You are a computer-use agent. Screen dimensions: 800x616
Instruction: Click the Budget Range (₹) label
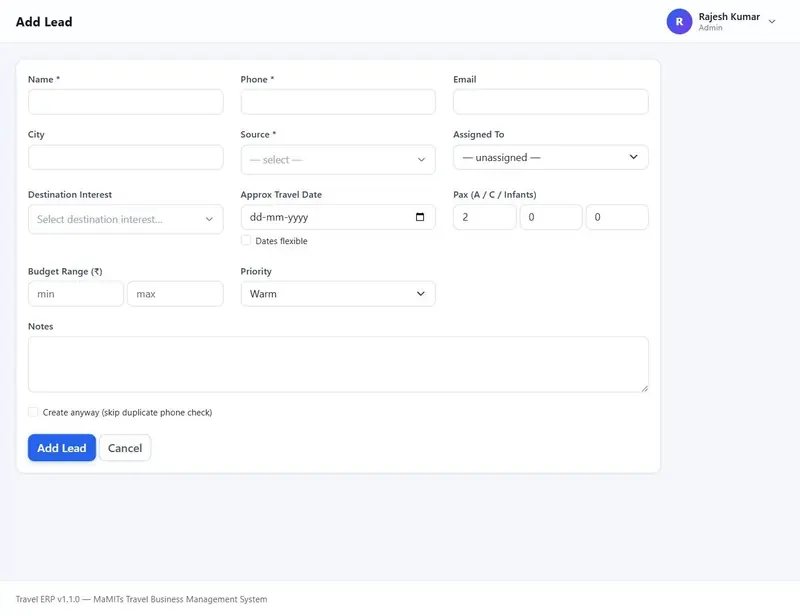(65, 272)
